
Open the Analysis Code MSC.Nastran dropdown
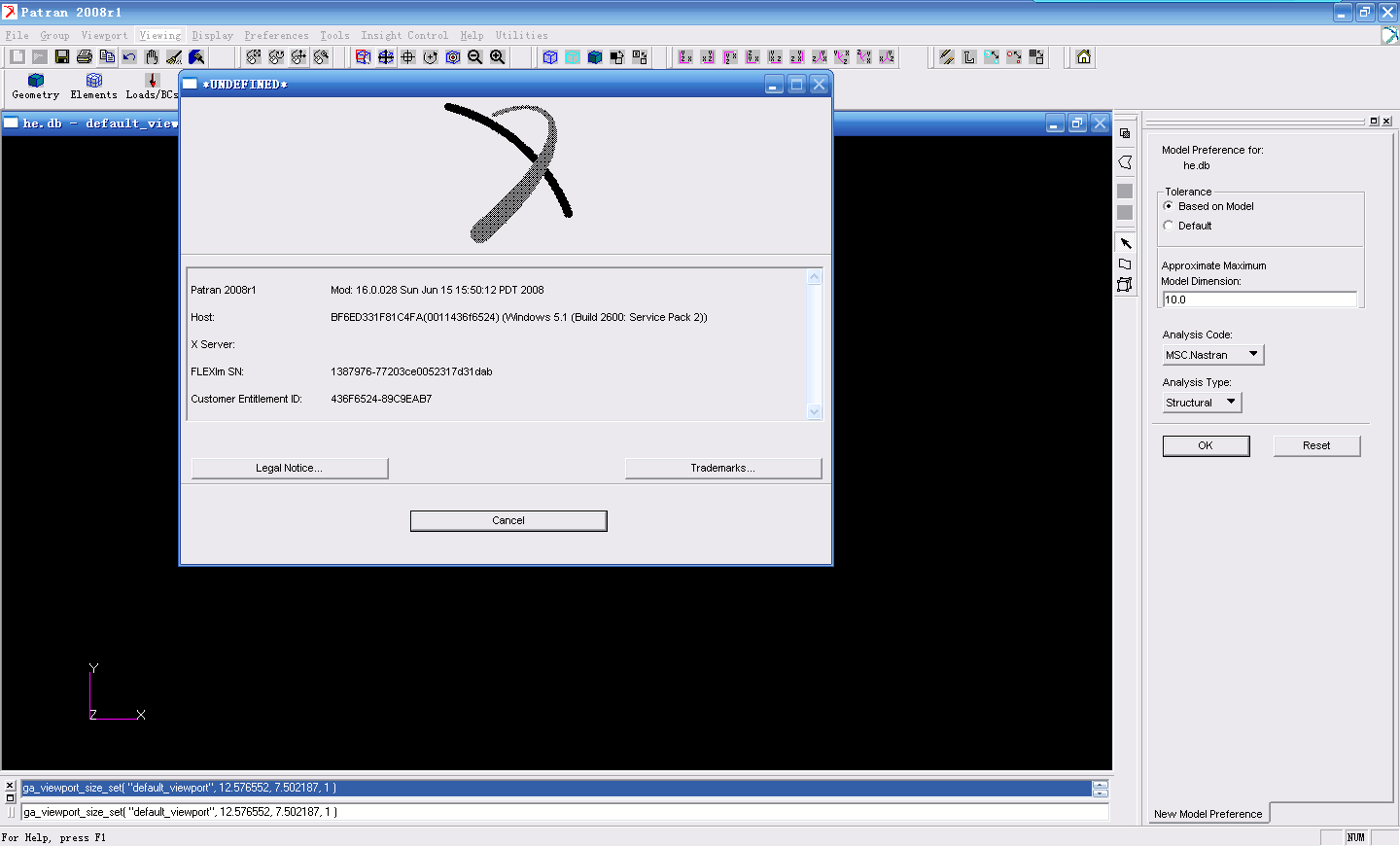point(1212,355)
